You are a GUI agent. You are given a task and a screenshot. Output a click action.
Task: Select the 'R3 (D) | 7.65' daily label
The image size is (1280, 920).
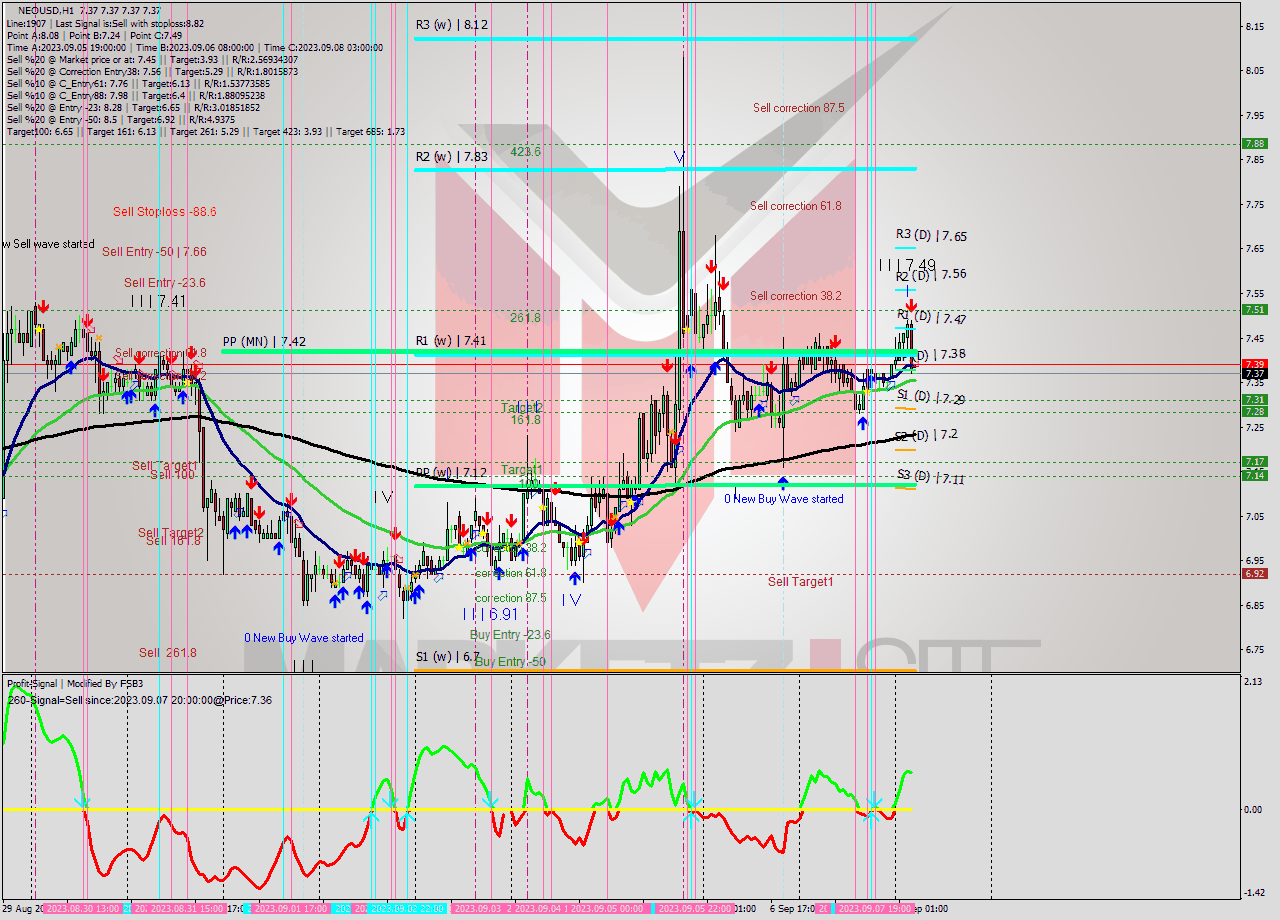coord(931,236)
